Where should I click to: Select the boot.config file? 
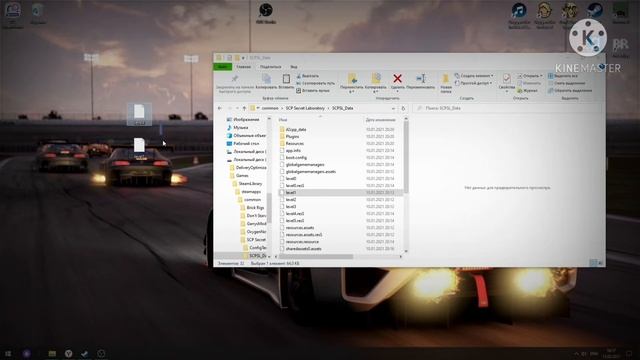click(x=293, y=158)
